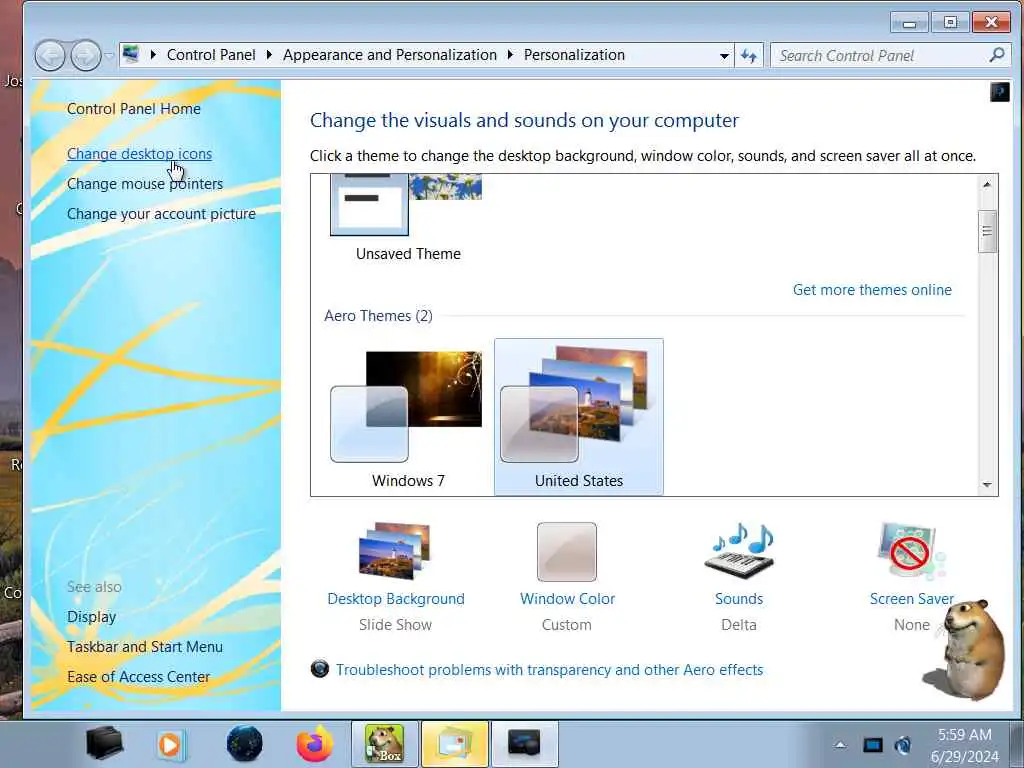Screen dimensions: 1024x768
Task: Expand arrow after Appearance and Personalization breadcrumb
Action: [x=510, y=55]
